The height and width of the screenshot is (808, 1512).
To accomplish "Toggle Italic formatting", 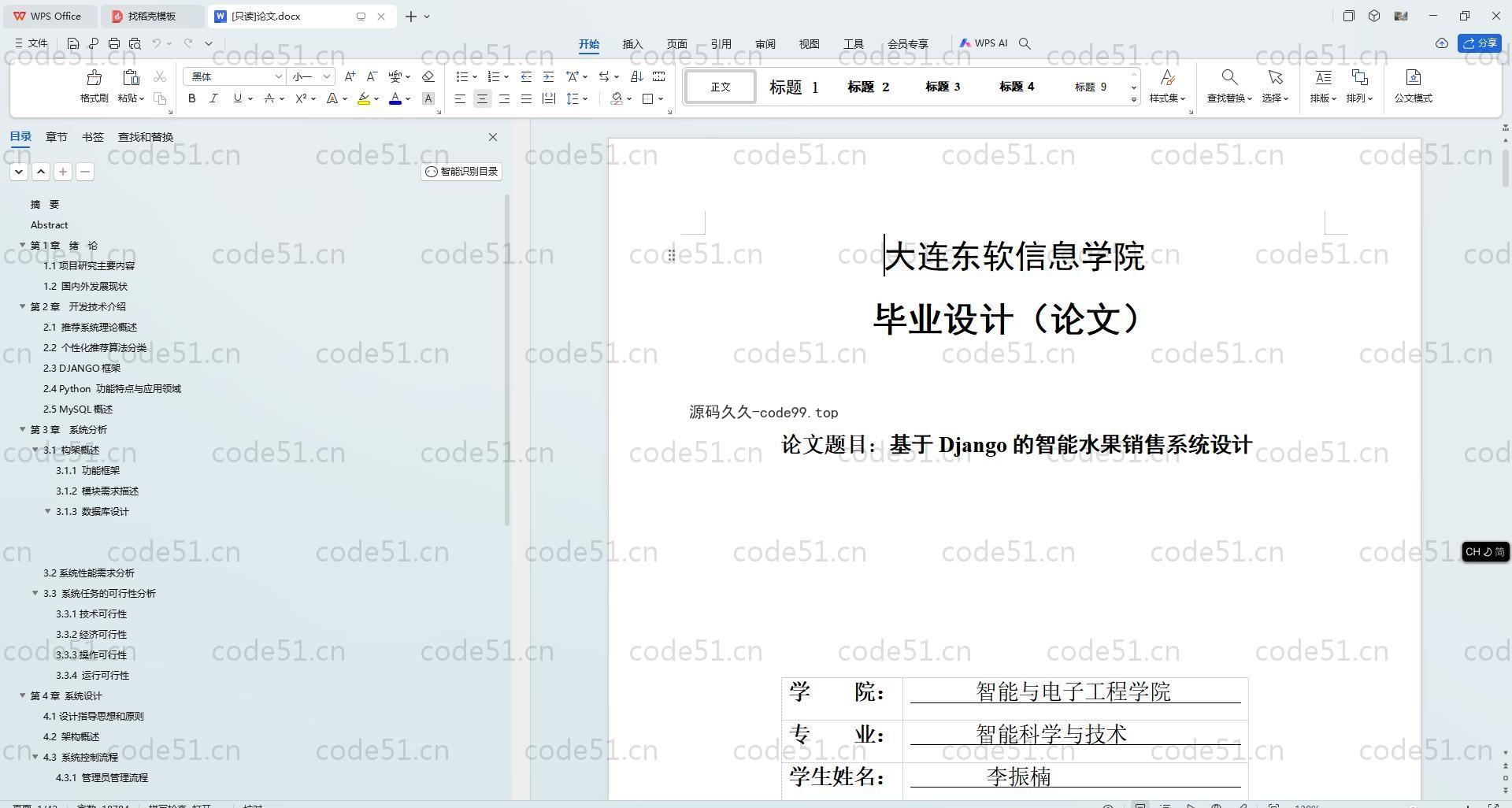I will (213, 98).
